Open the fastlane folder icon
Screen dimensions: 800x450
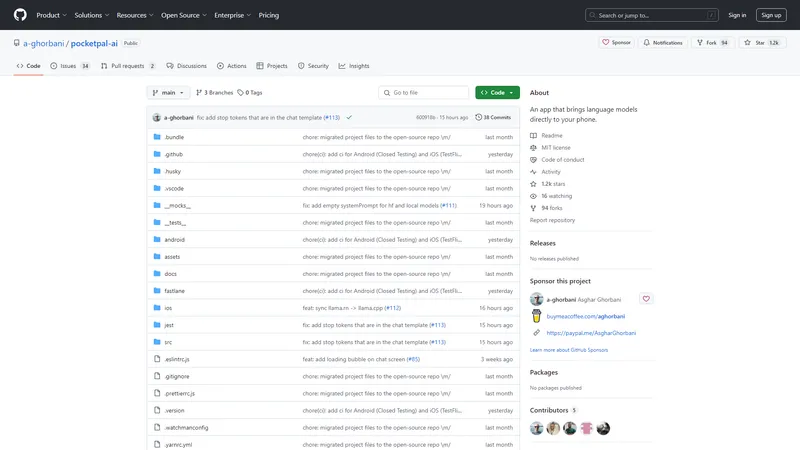click(x=157, y=290)
